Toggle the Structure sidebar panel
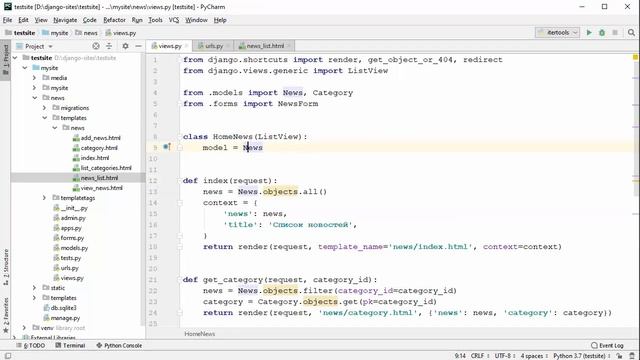Screen dimensions: 640x360 click(x=6, y=267)
